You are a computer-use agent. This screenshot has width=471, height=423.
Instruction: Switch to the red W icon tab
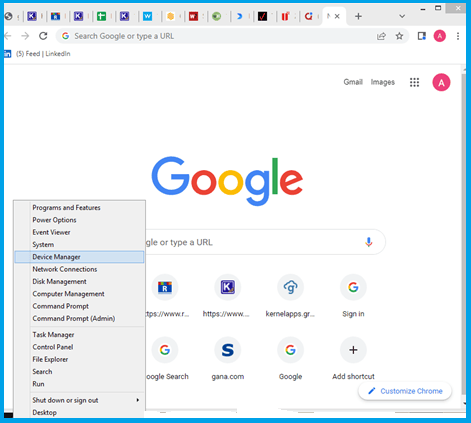(193, 16)
